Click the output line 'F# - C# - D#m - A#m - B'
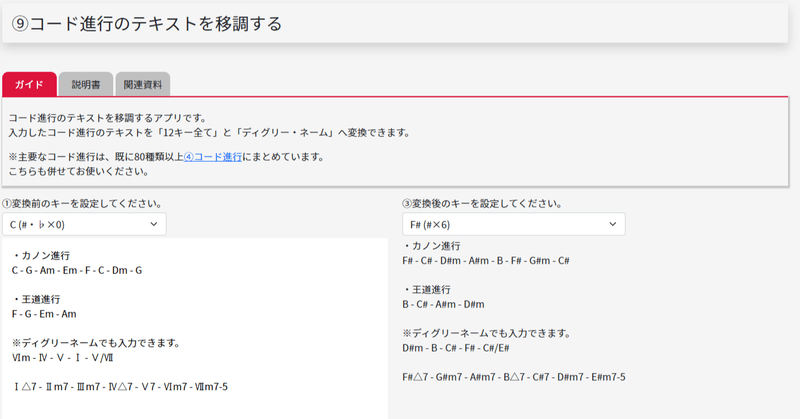This screenshot has height=419, width=800. [486, 261]
